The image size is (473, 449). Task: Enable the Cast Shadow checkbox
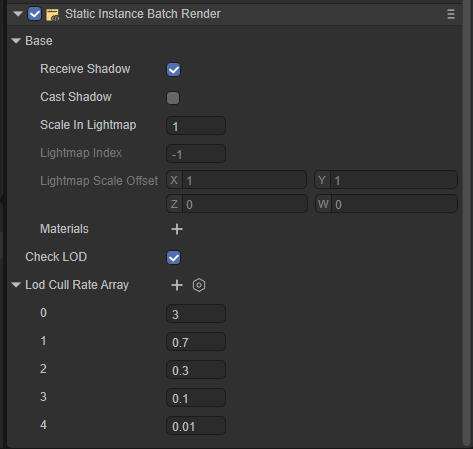[173, 98]
